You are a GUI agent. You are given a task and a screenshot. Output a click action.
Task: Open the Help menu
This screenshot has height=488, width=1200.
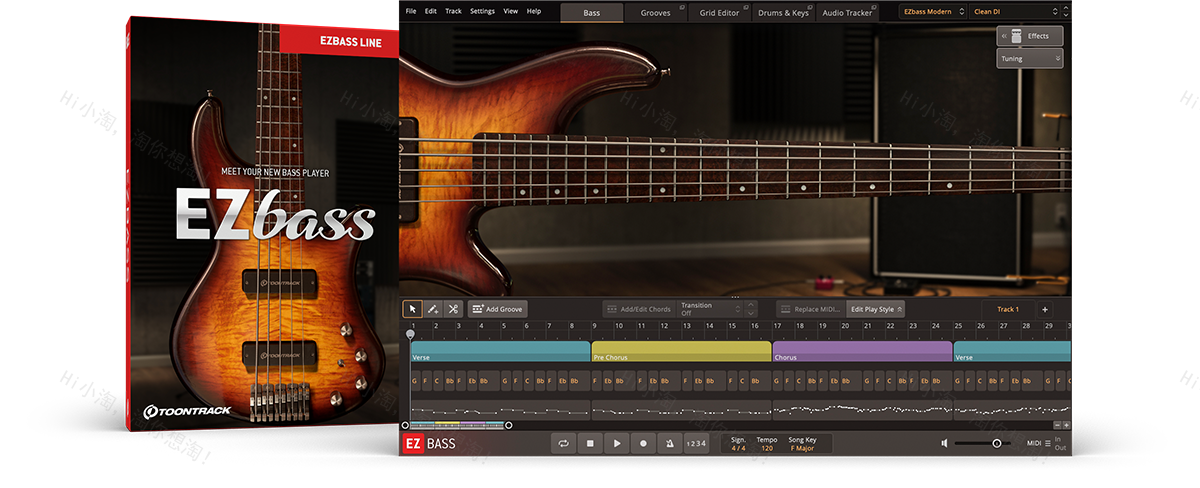pyautogui.click(x=534, y=11)
